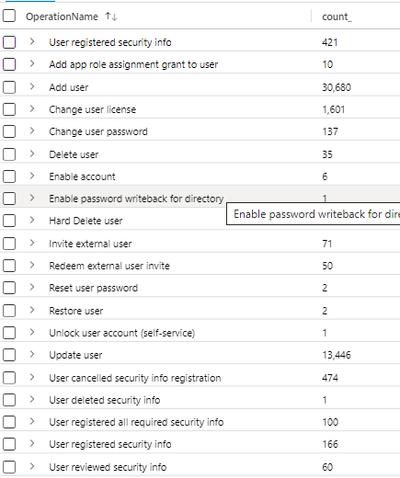The width and height of the screenshot is (400, 478).
Task: Expand the User cancelled security info registration row
Action: click(x=32, y=377)
